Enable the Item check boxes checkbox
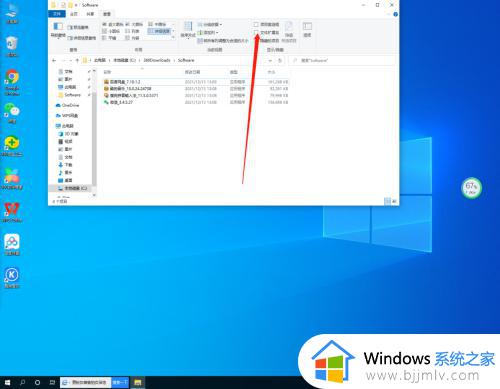Image resolution: width=500 pixels, height=389 pixels. (x=256, y=24)
